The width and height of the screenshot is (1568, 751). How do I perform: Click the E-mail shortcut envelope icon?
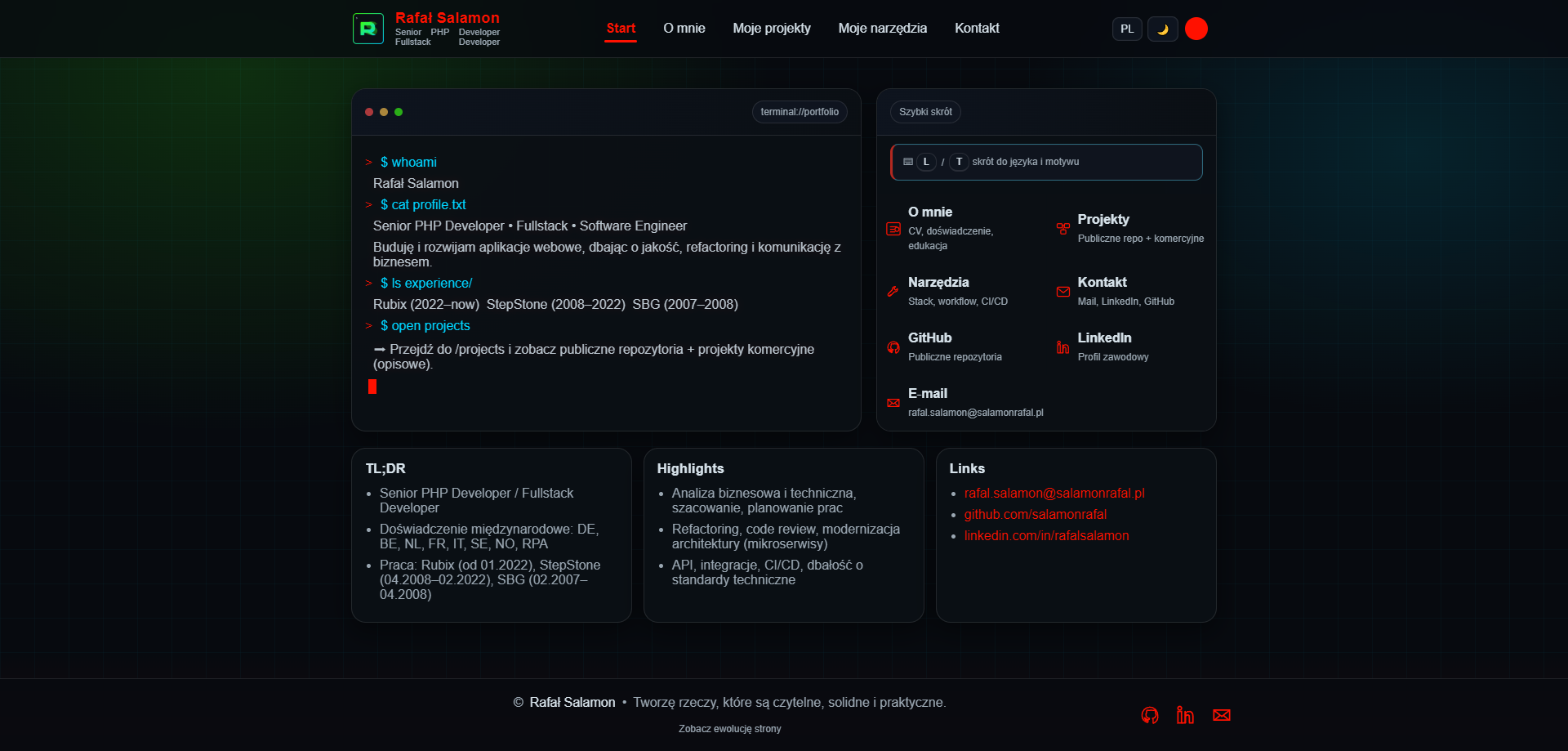pyautogui.click(x=893, y=403)
